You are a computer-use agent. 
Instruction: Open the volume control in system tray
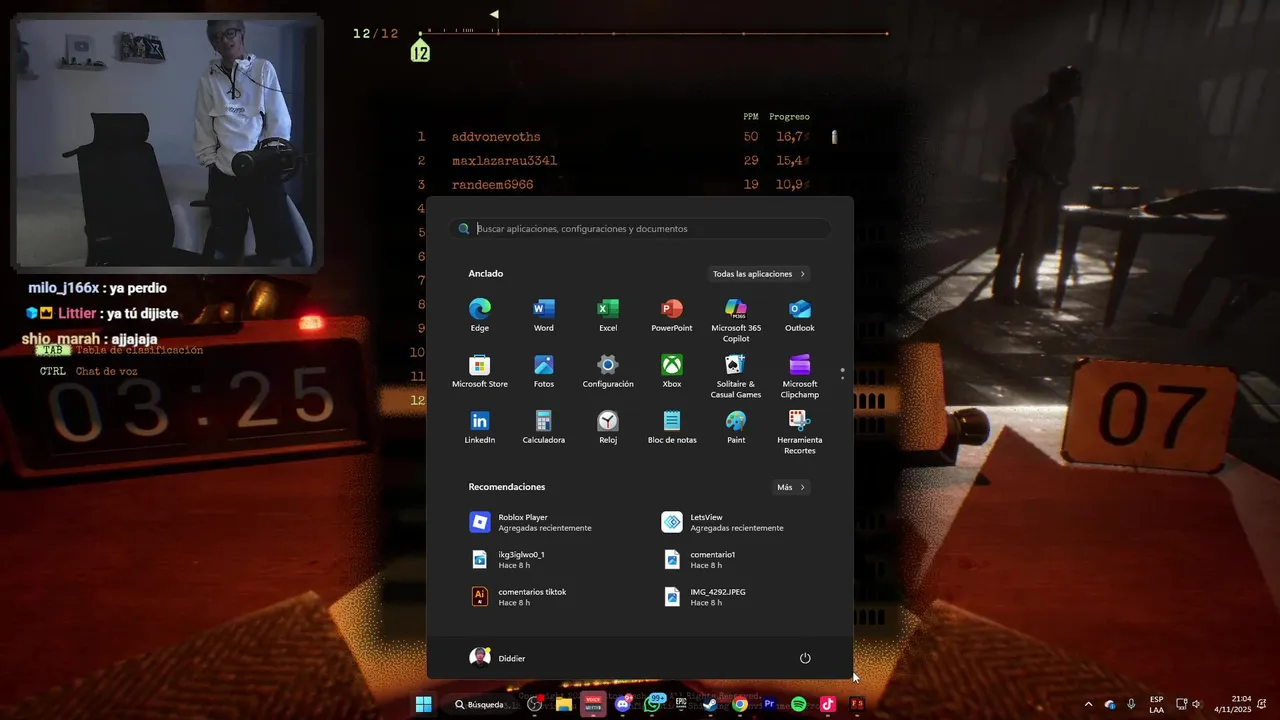click(x=1197, y=704)
